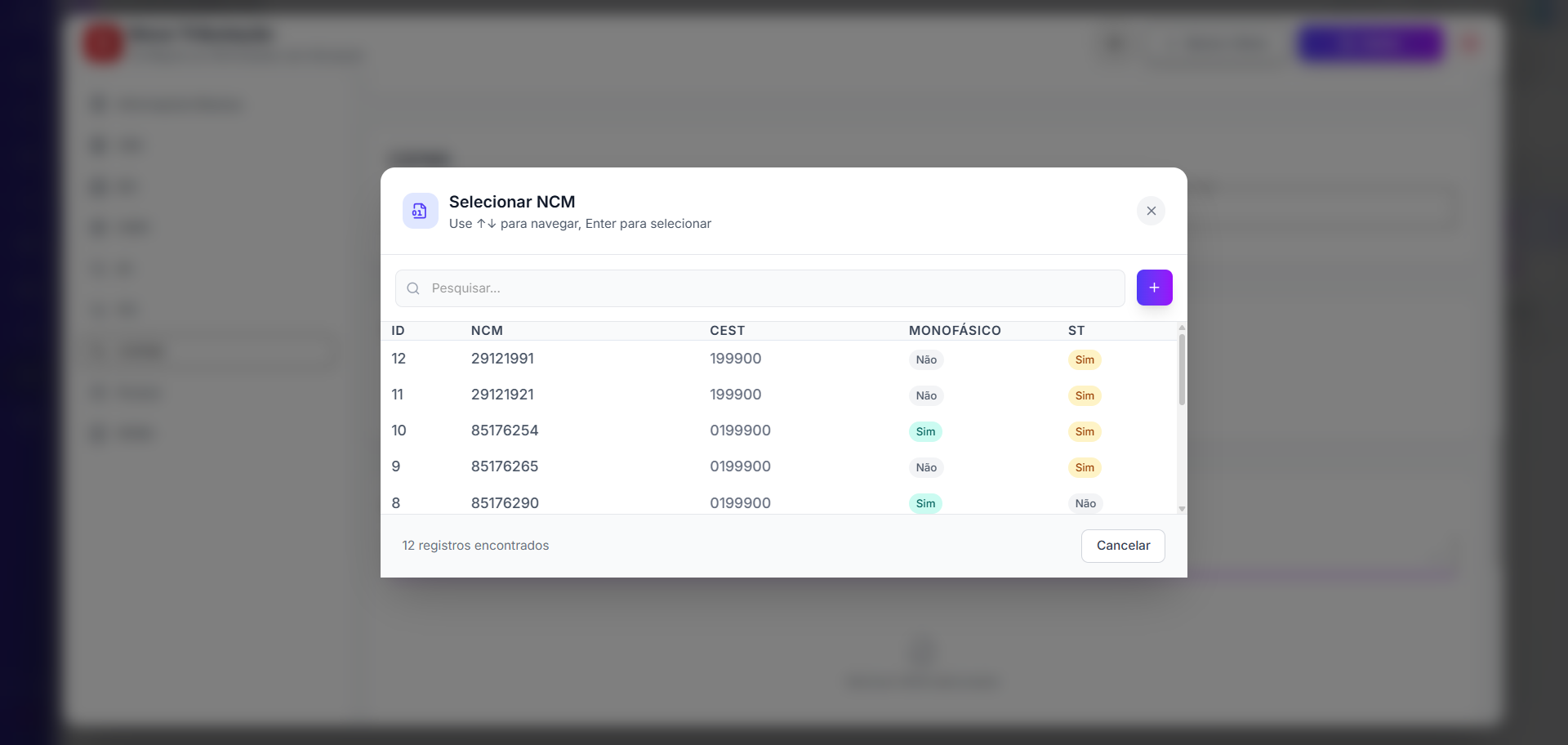Click ST Sim badge in row 11
This screenshot has width=1568, height=745.
[1085, 395]
